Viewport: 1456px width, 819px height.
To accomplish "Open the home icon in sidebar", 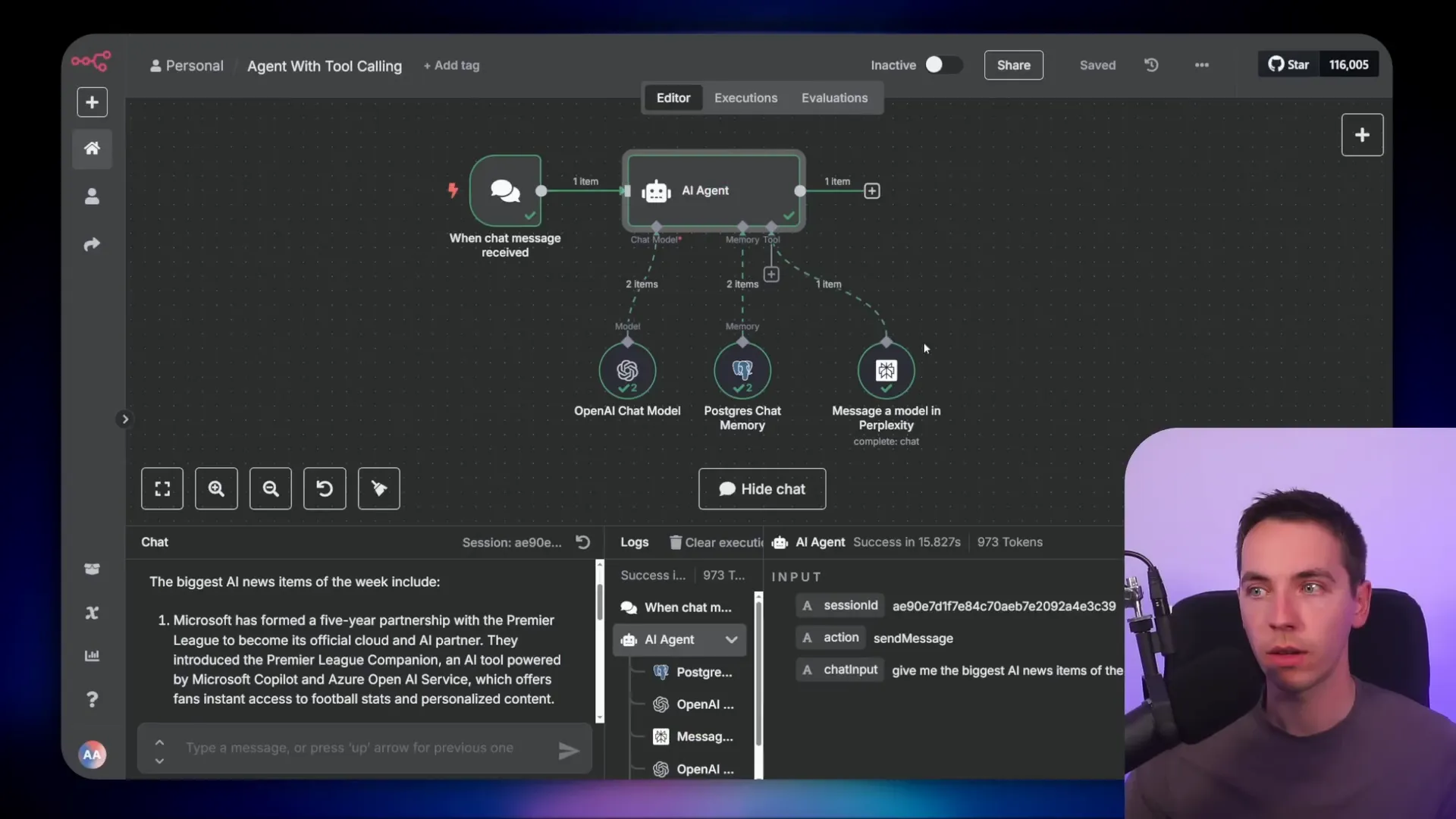I will click(x=92, y=149).
